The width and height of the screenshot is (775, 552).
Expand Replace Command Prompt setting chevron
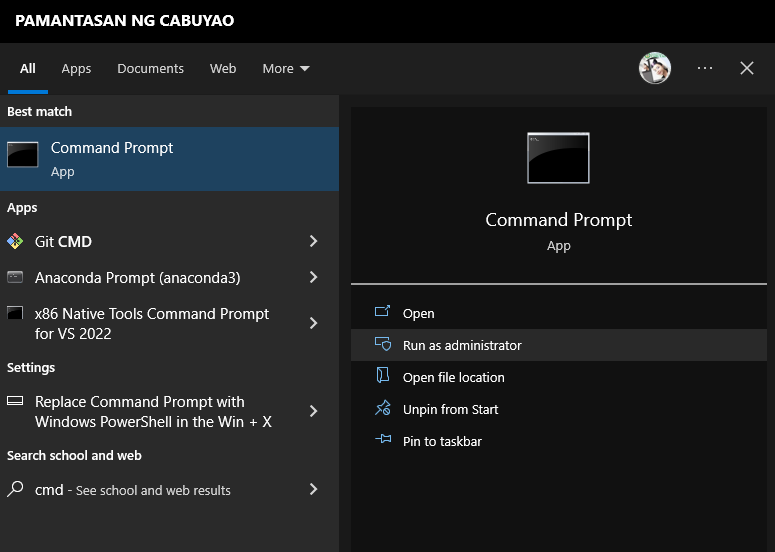point(313,411)
